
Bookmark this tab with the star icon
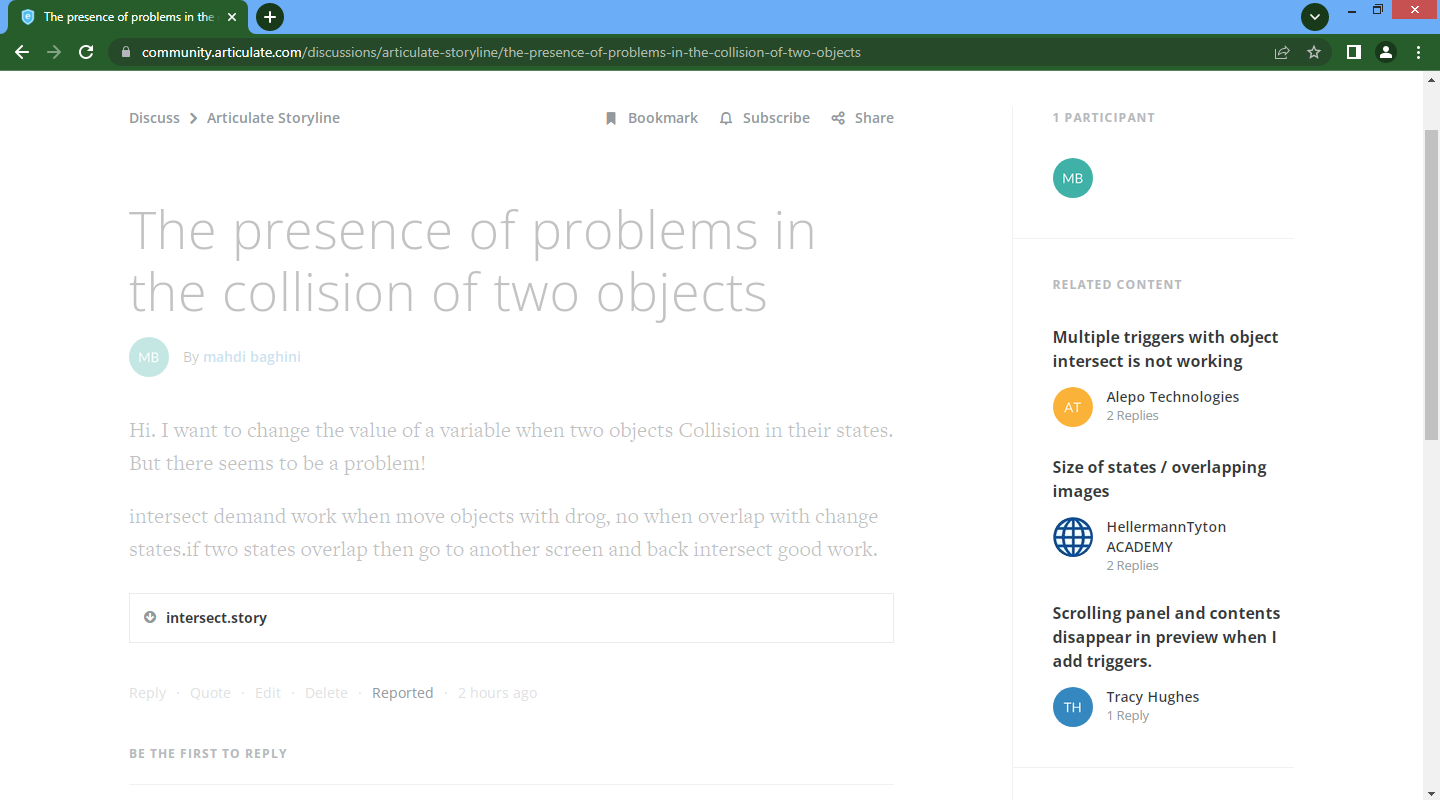(x=1314, y=52)
